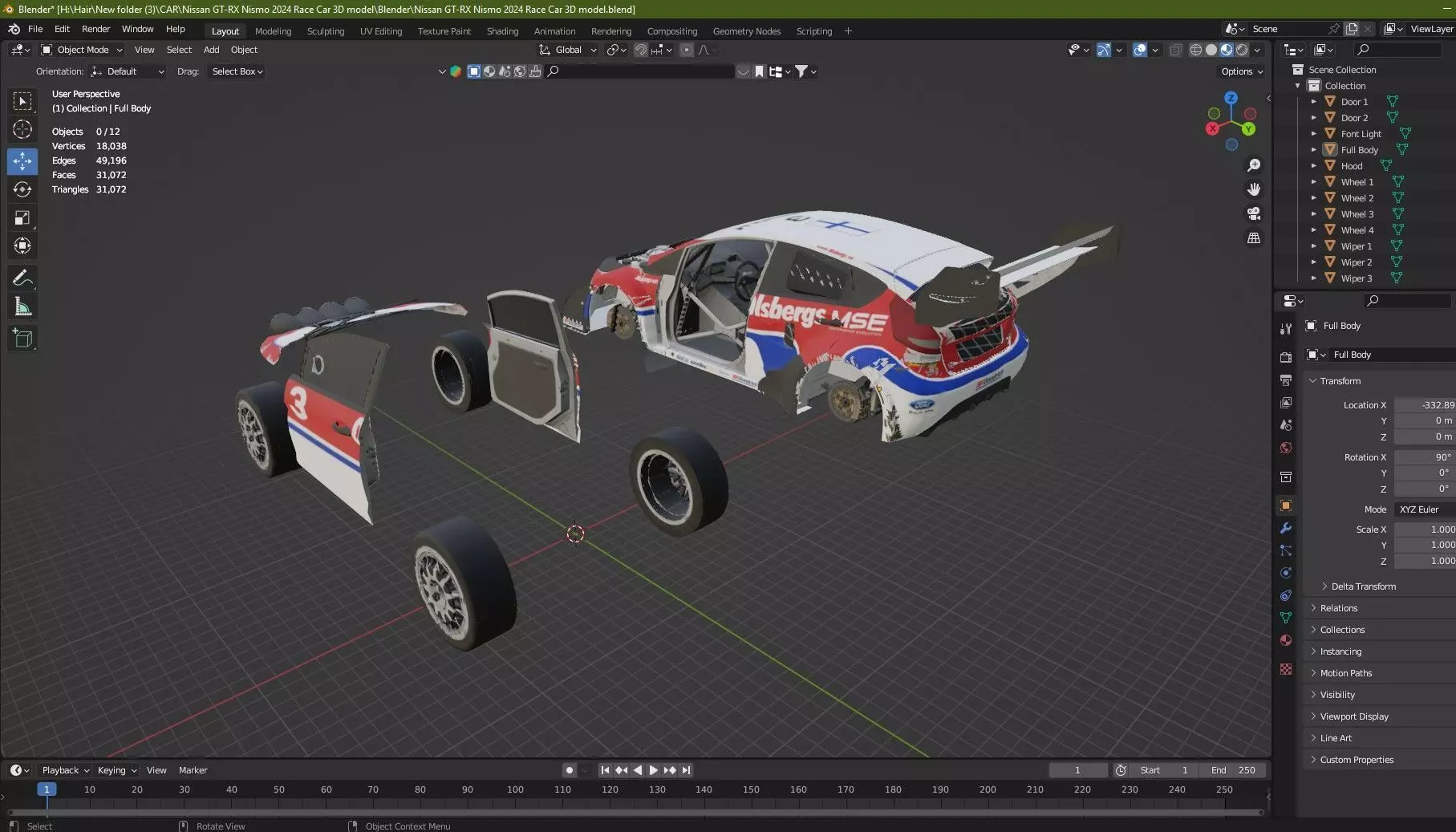
Task: Switch to solid viewport shading
Action: [1211, 50]
